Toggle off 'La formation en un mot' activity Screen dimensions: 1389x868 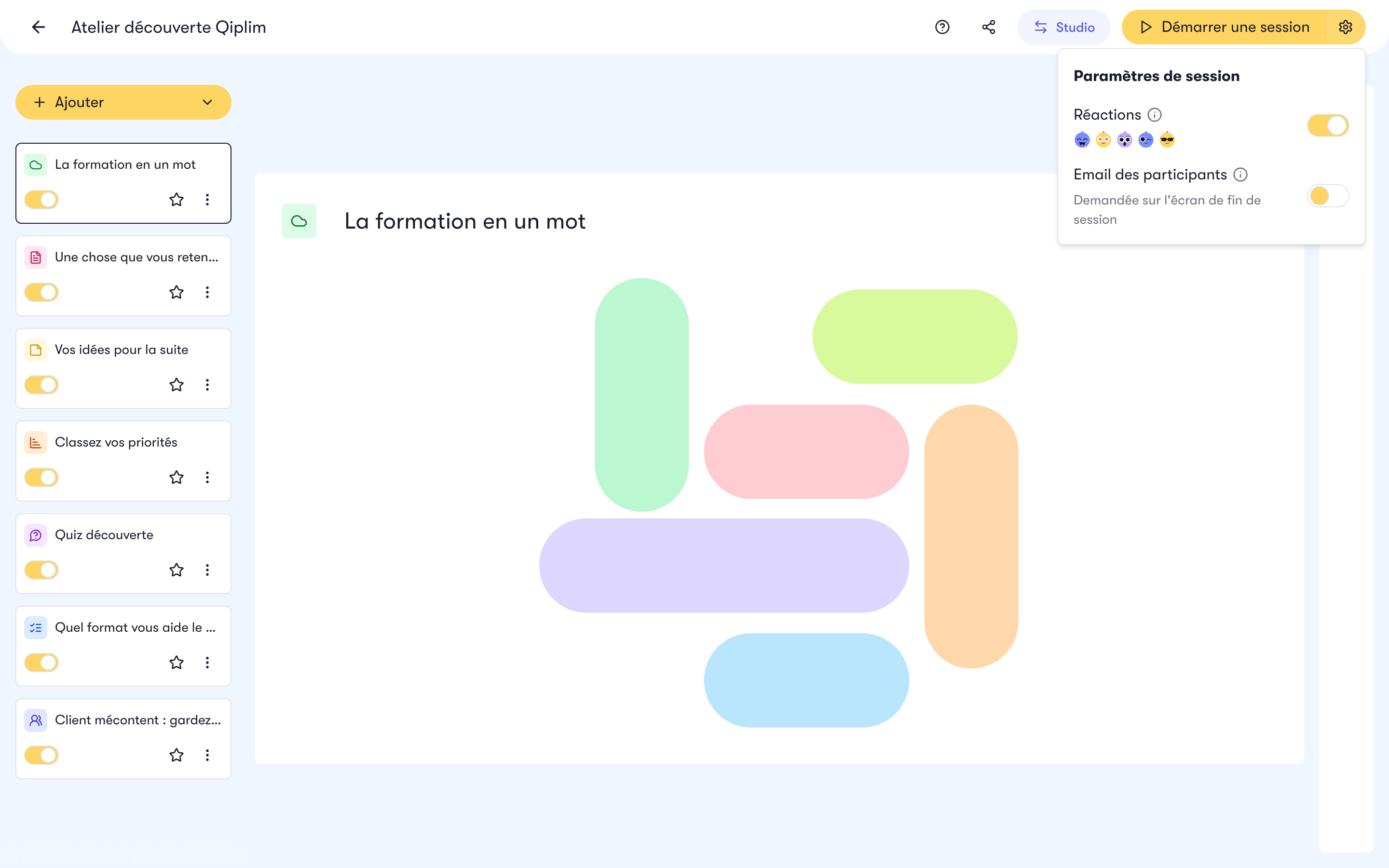[41, 200]
